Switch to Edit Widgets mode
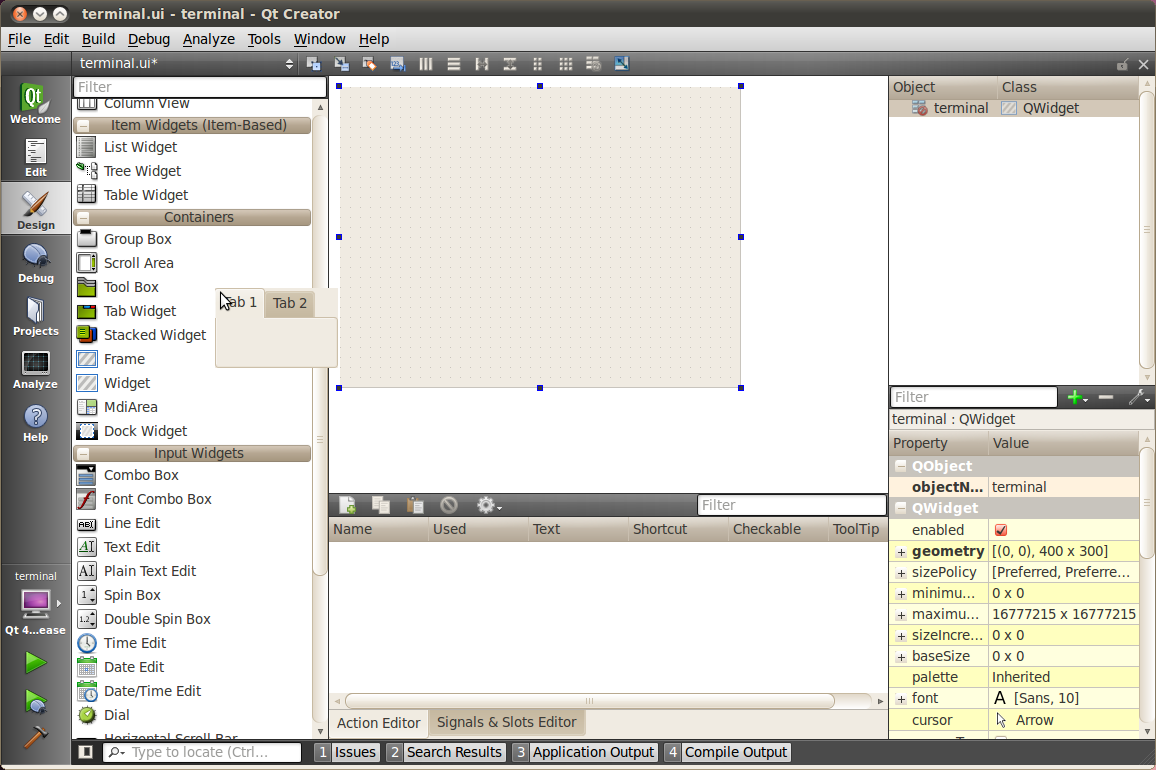1156x770 pixels. [313, 64]
